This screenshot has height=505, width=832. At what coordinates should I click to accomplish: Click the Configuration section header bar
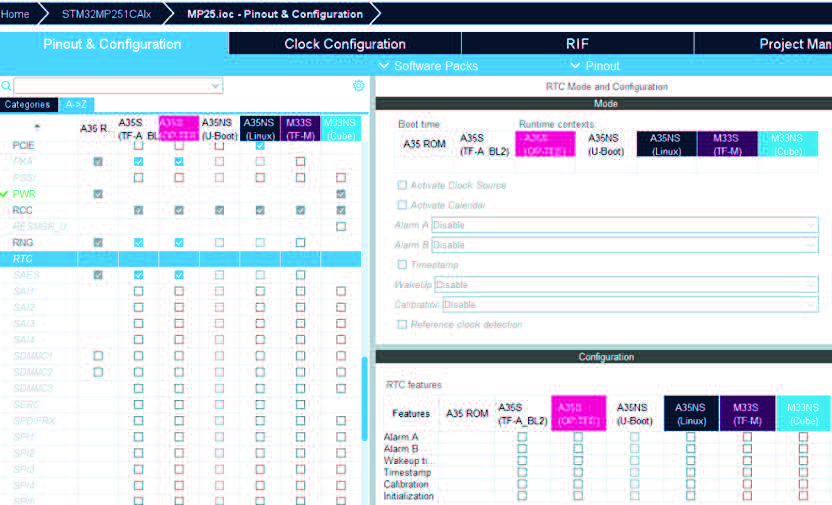click(x=604, y=357)
